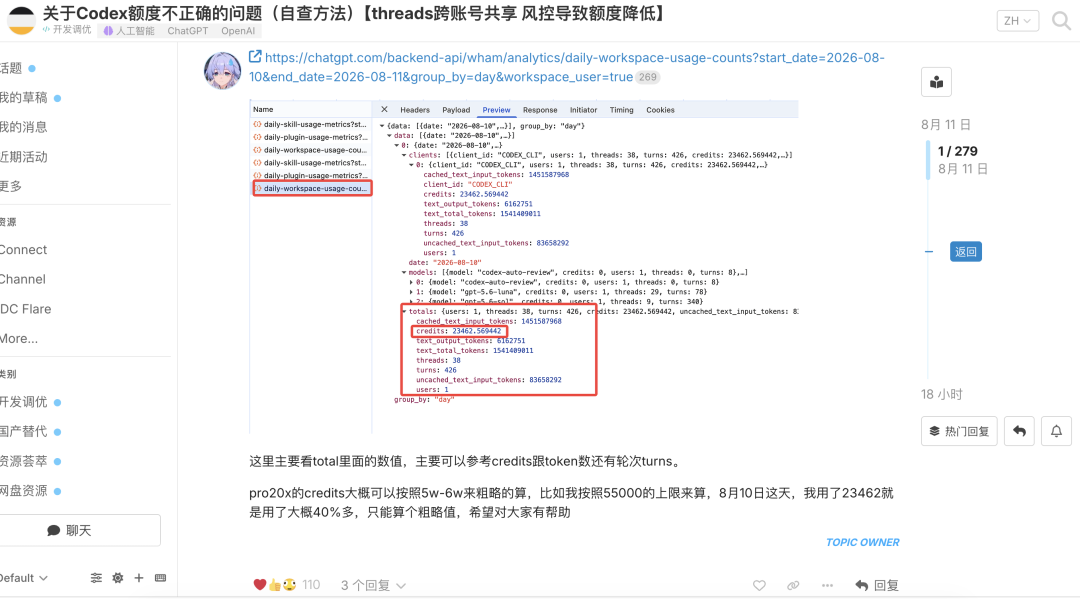The width and height of the screenshot is (1080, 599).
Task: Open the 开发调优 category in title
Action: point(67,30)
